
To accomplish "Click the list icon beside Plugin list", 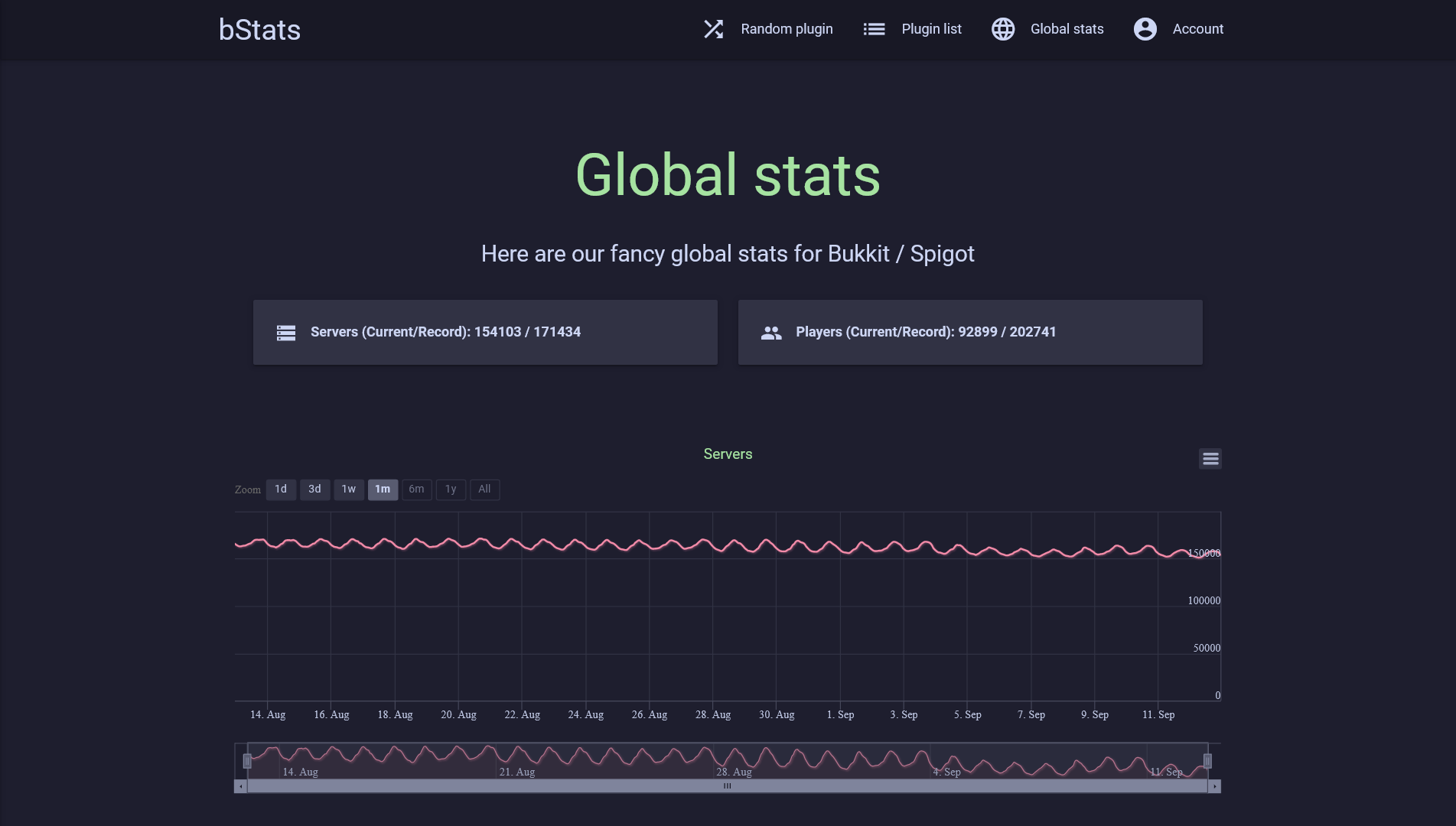I will point(874,29).
